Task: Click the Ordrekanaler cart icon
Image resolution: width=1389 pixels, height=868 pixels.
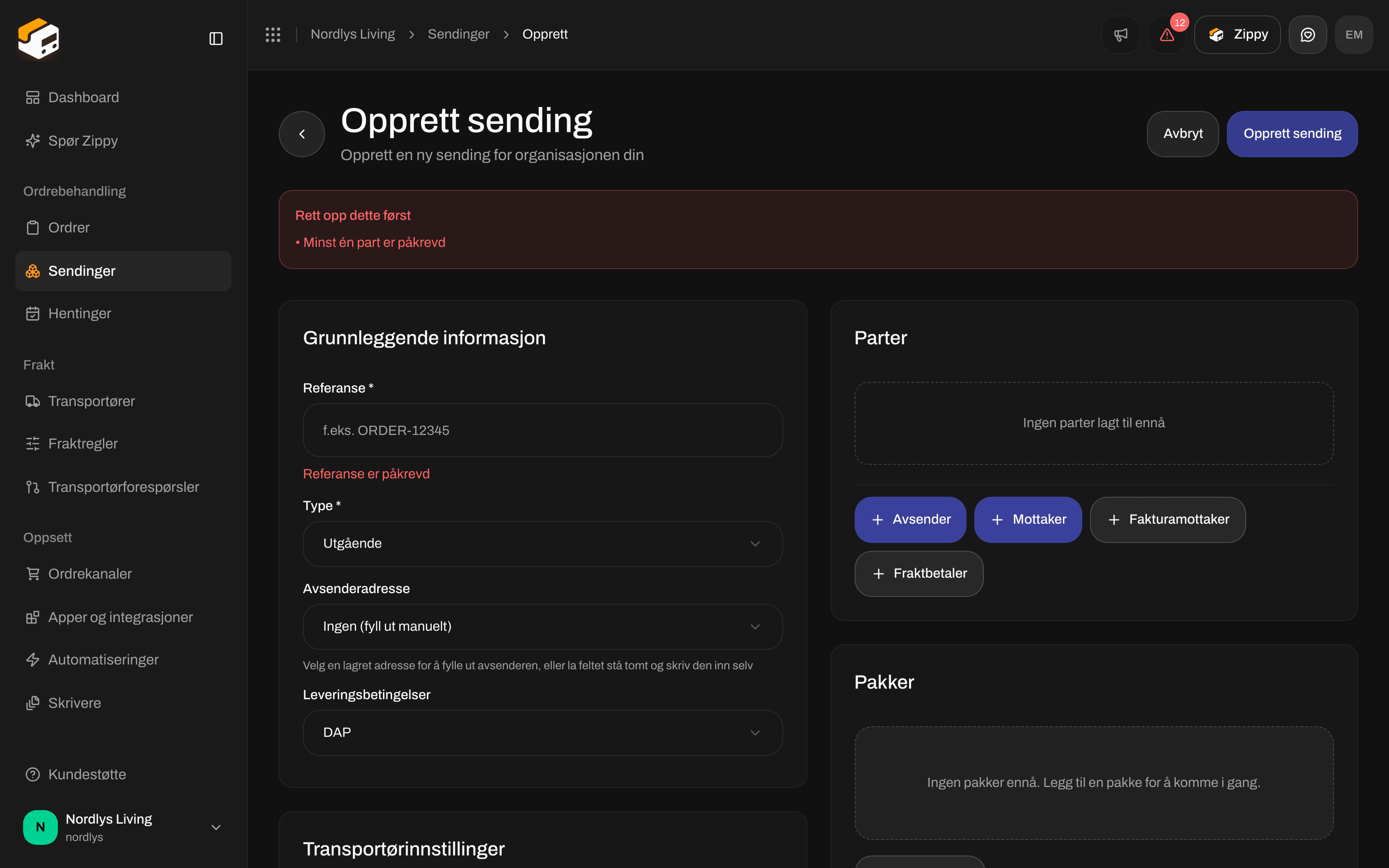Action: [33, 574]
